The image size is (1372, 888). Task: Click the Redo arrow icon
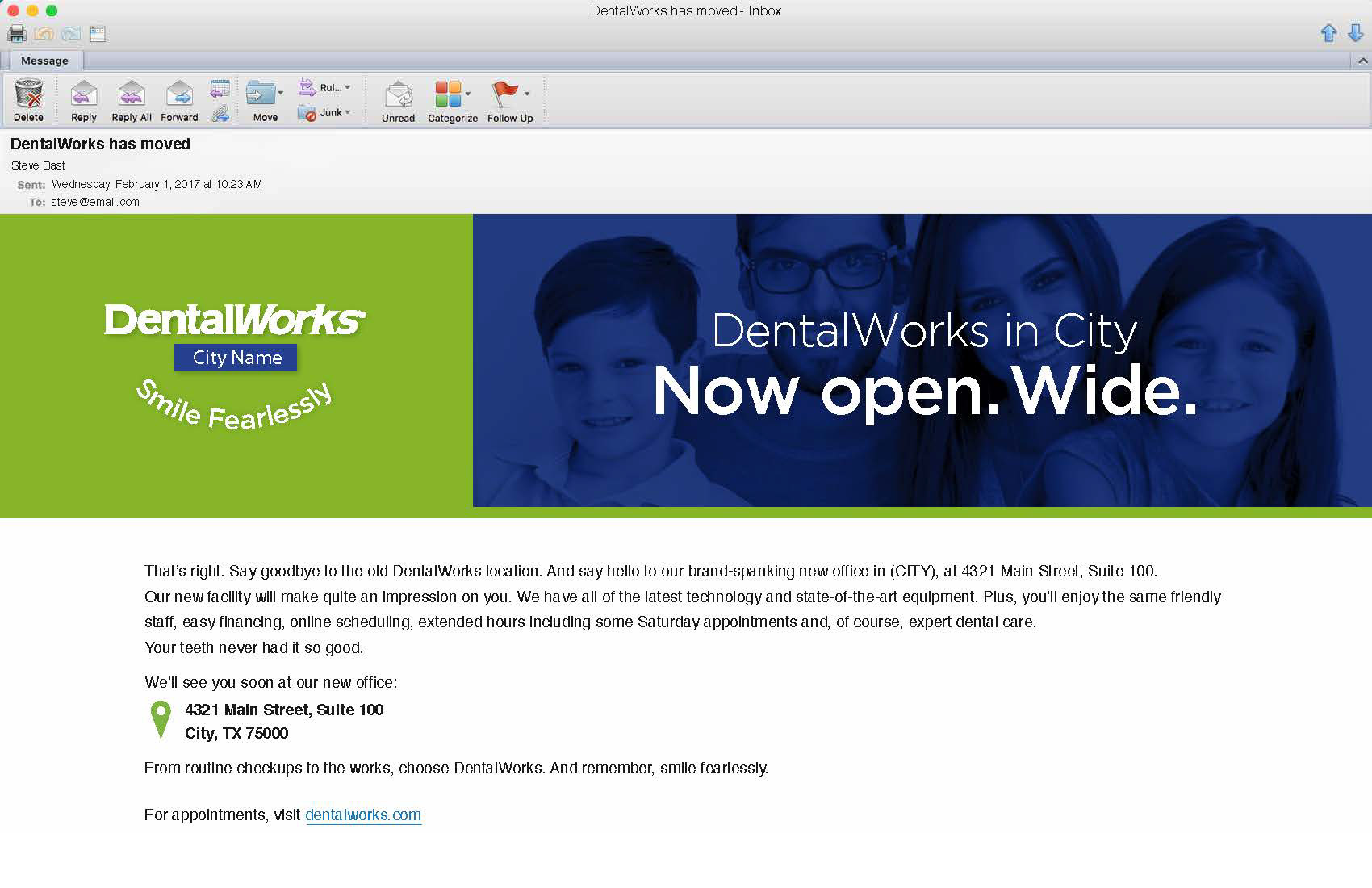tap(71, 34)
